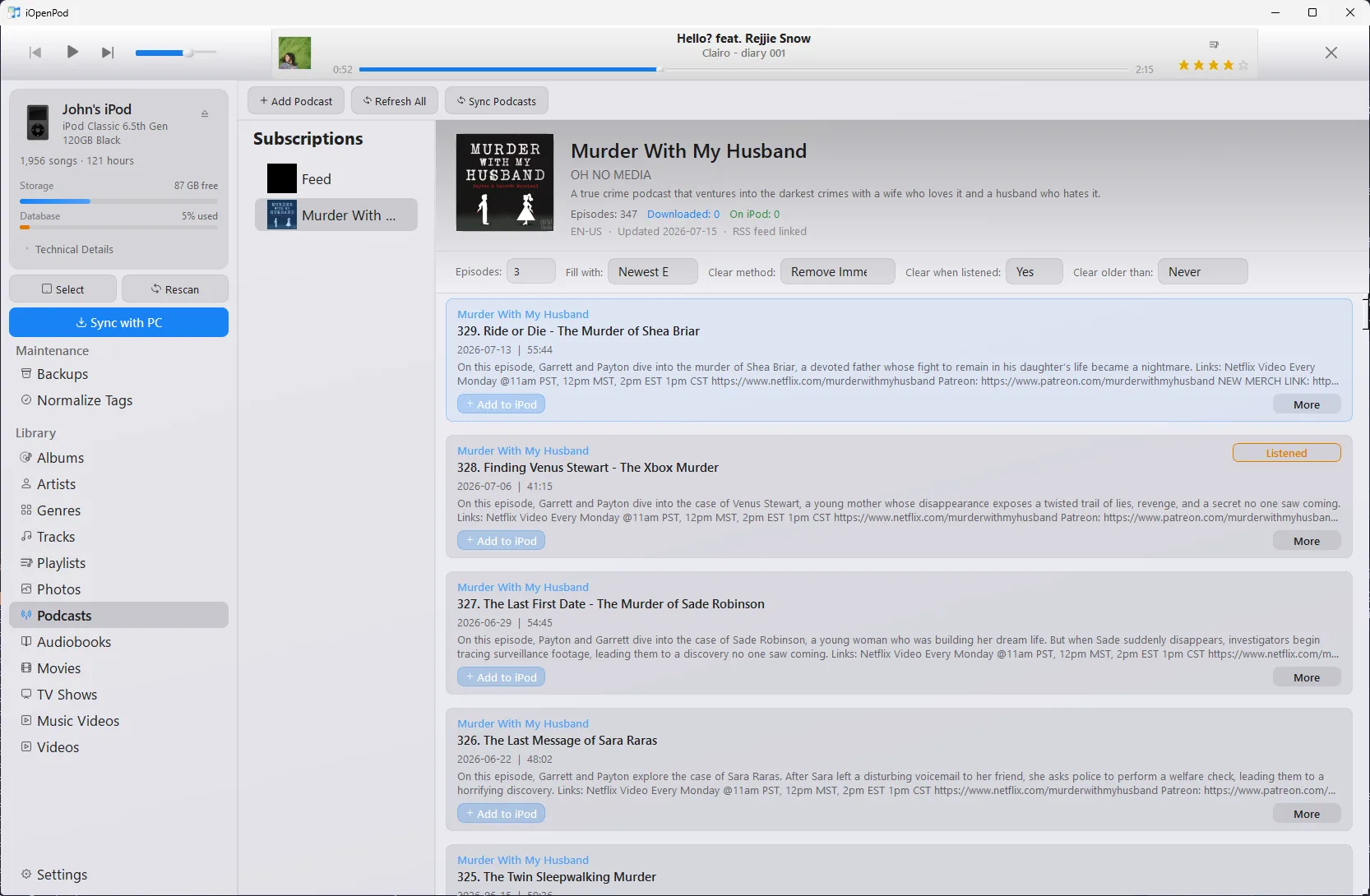Add episode 329 Ride or Die to iPod
This screenshot has height=896, width=1370.
pyautogui.click(x=502, y=404)
